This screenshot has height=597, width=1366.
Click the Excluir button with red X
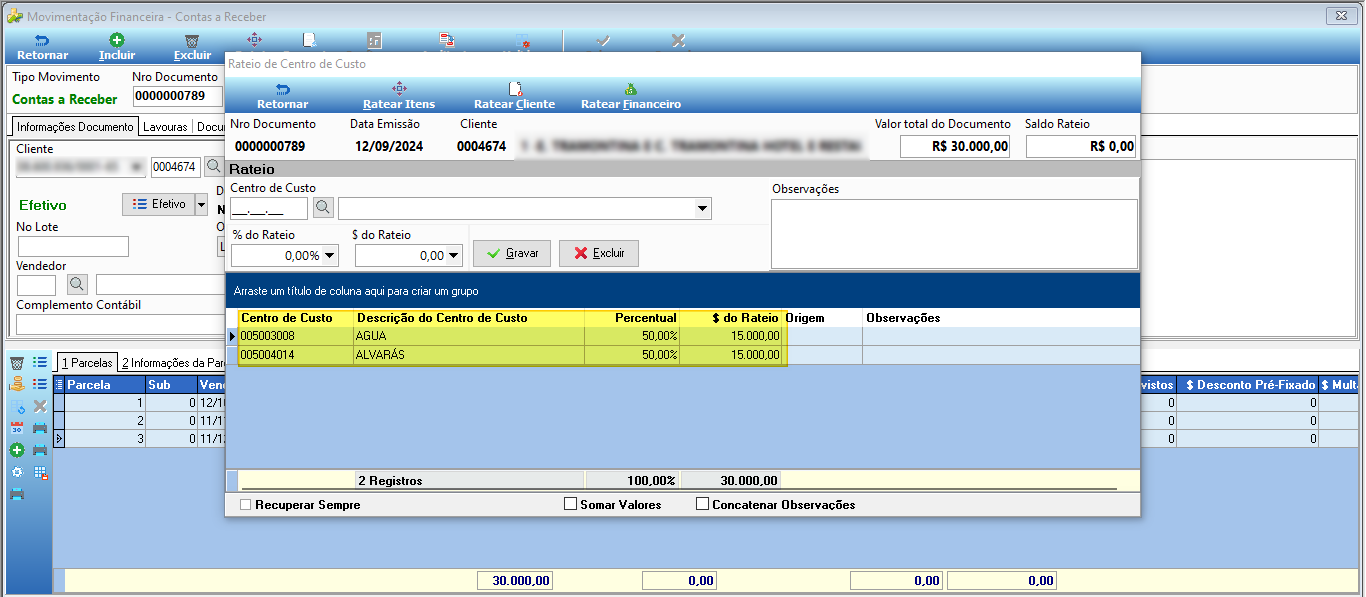[599, 254]
